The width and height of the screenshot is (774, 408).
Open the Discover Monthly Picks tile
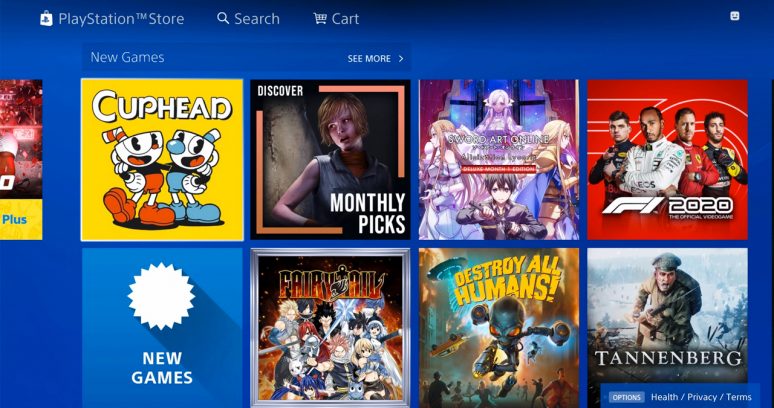tap(330, 160)
